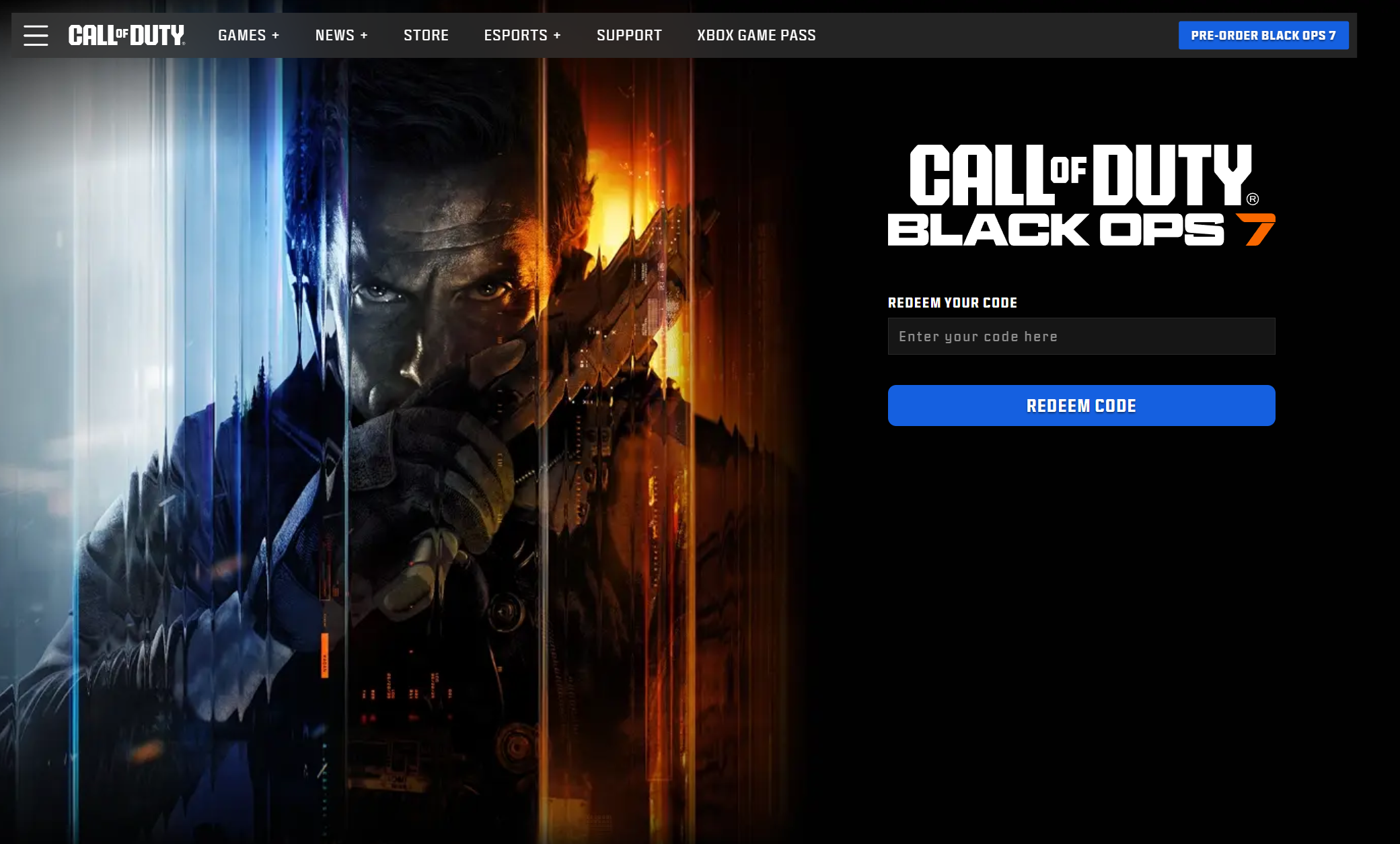1400x844 pixels.
Task: Click the plus icon beside NEWS
Action: point(364,36)
